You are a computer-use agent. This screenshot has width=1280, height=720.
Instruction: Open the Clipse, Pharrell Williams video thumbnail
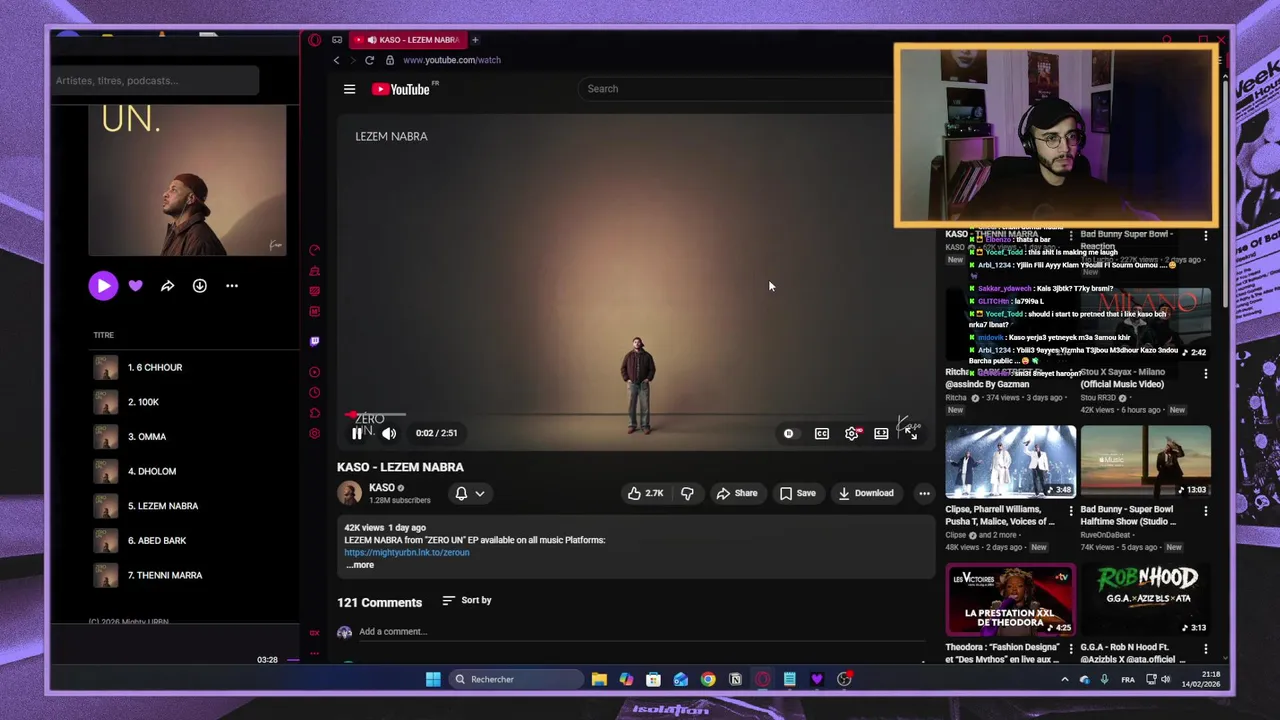(x=1010, y=462)
